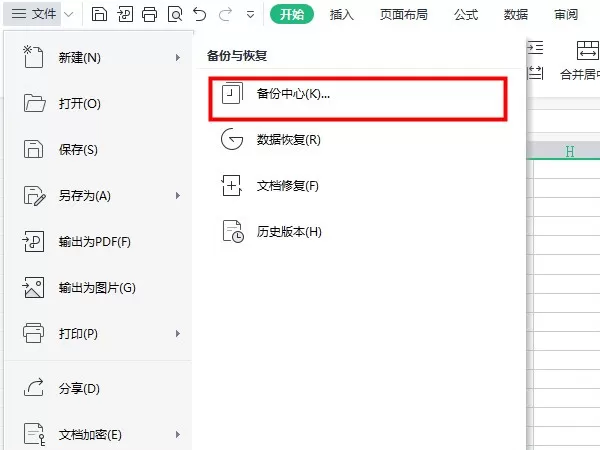Select column H header in spreadsheet

570,151
